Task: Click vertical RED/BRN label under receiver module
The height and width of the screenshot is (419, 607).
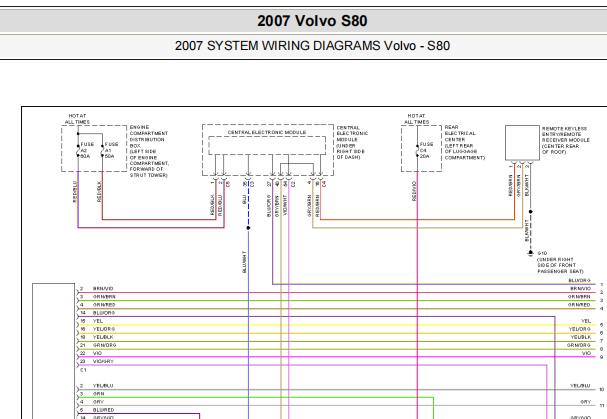Action: point(510,185)
